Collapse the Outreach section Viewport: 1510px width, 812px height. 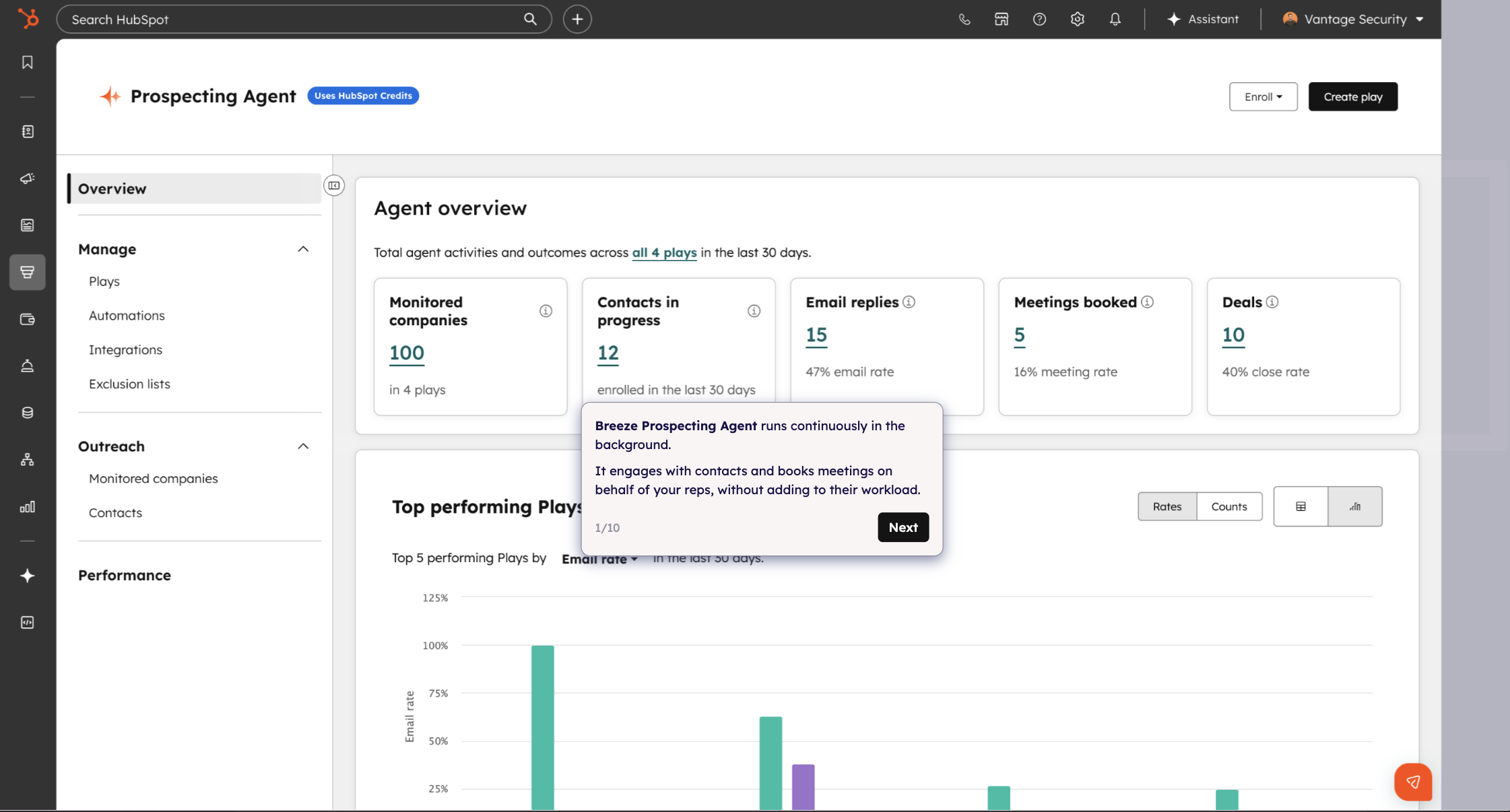point(303,446)
